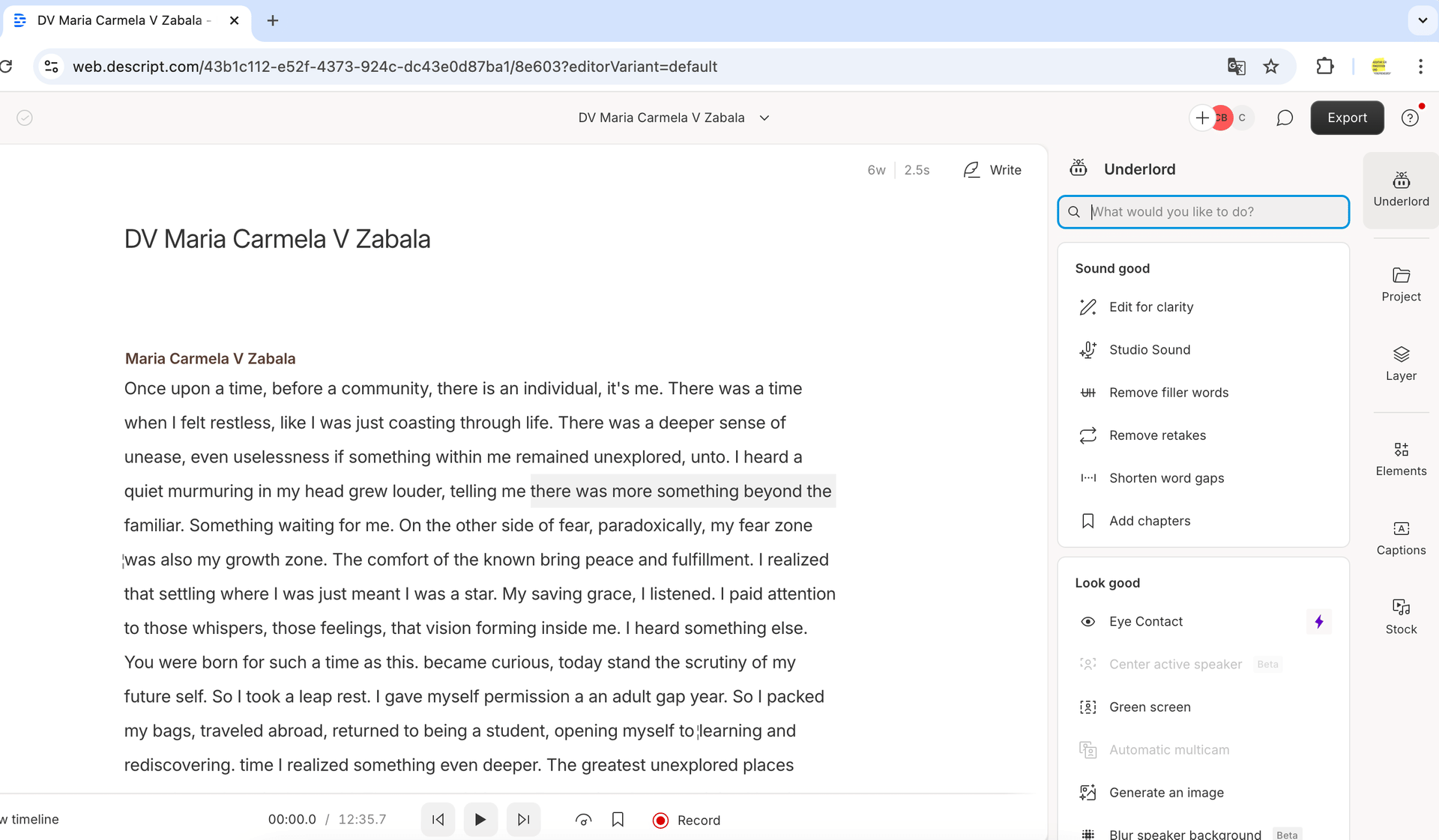Open the Layer panel

click(x=1401, y=363)
